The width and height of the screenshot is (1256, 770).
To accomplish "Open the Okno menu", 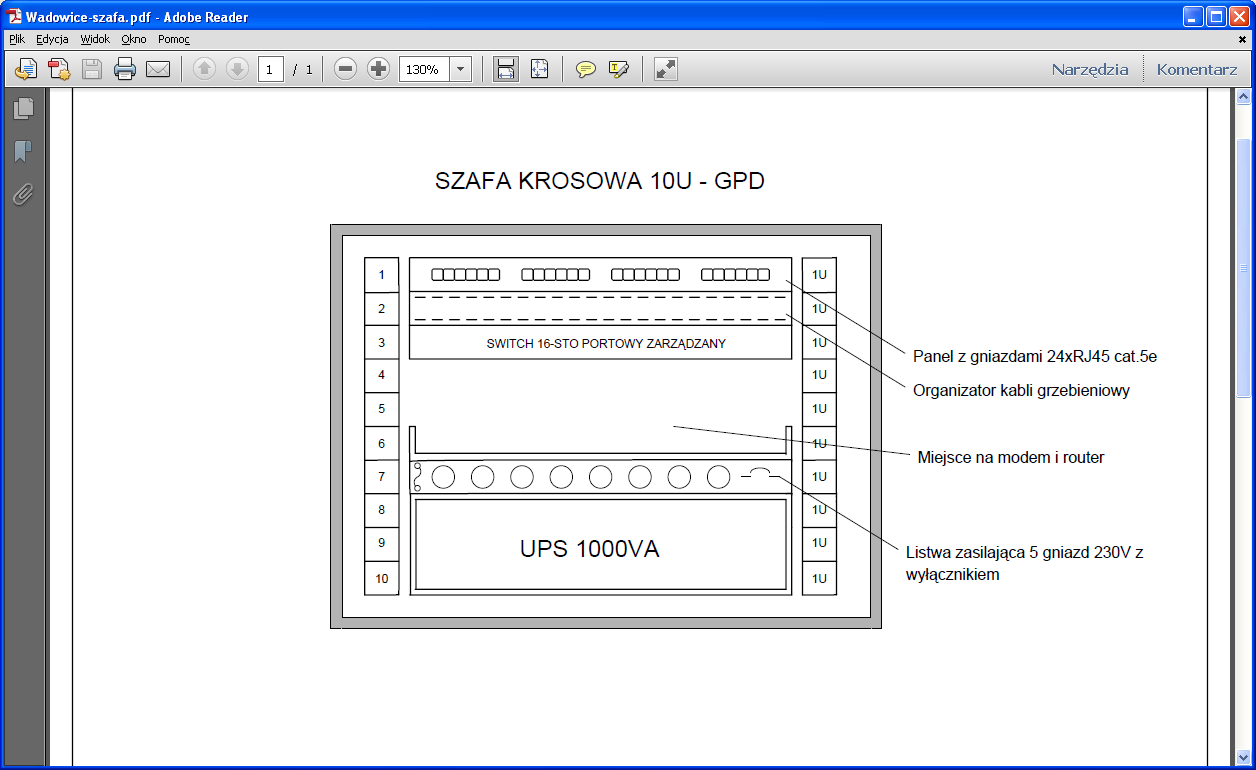I will pos(134,39).
